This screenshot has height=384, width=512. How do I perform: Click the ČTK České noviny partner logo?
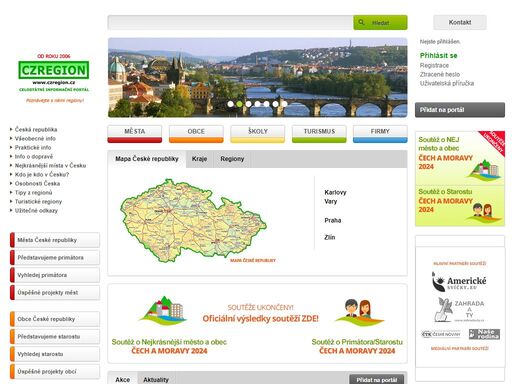pyautogui.click(x=441, y=334)
